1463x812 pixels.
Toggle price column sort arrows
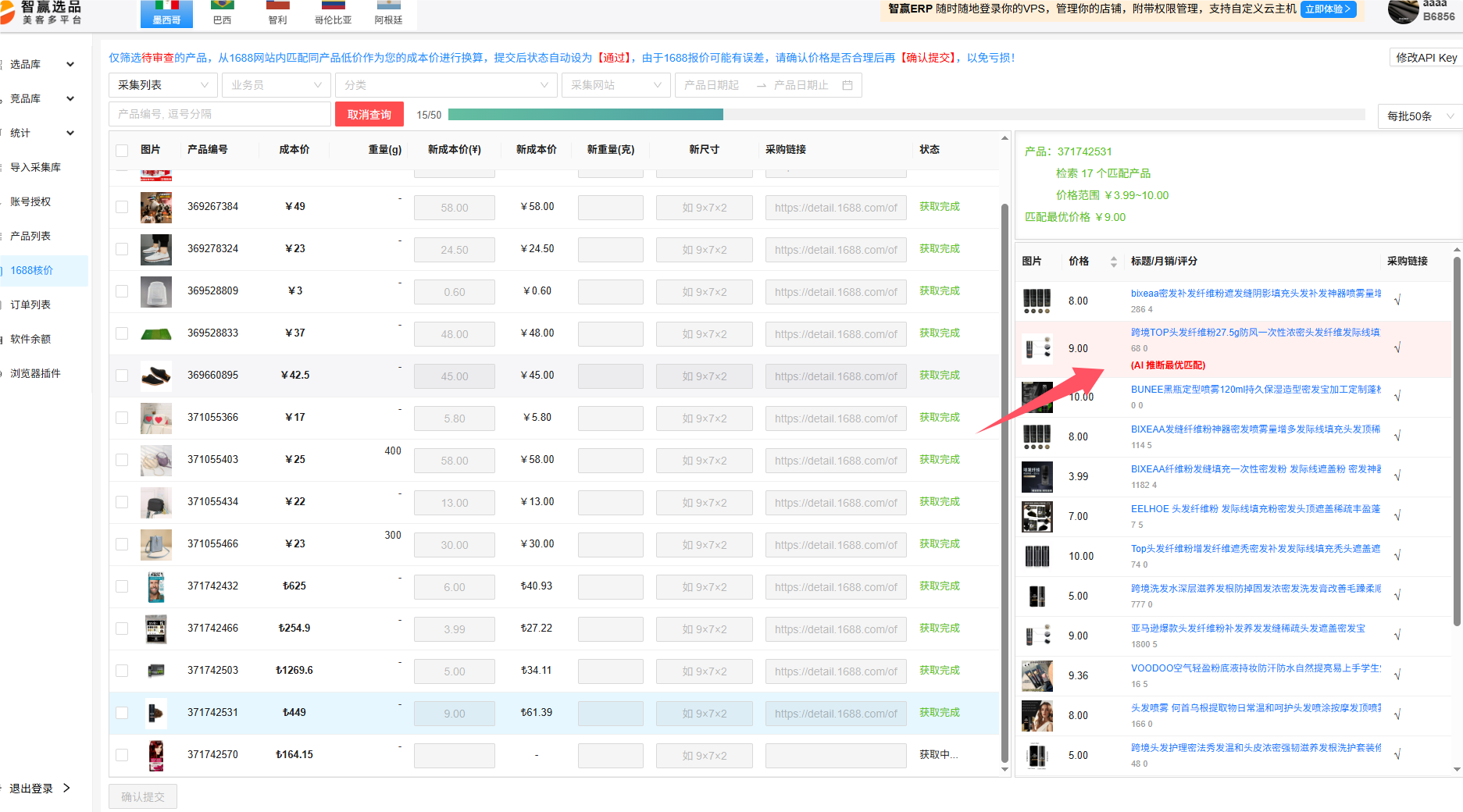tap(1113, 262)
